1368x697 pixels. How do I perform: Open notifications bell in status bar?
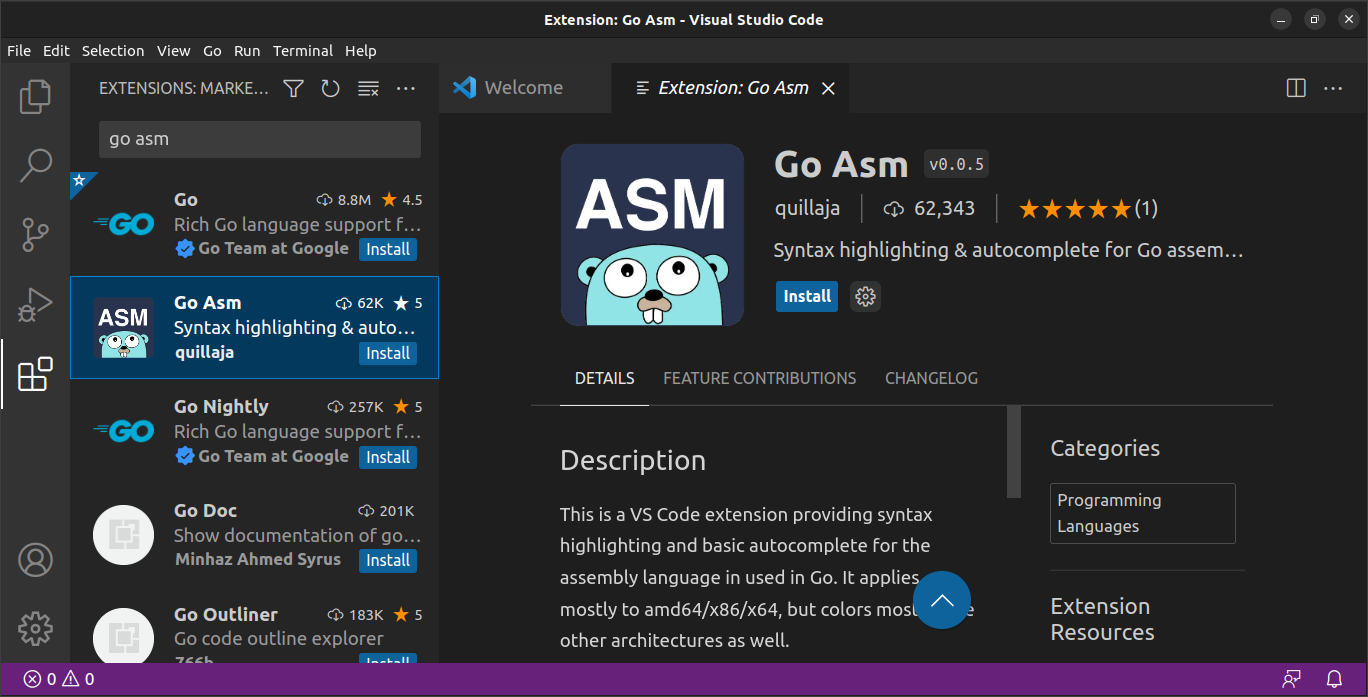1334,680
